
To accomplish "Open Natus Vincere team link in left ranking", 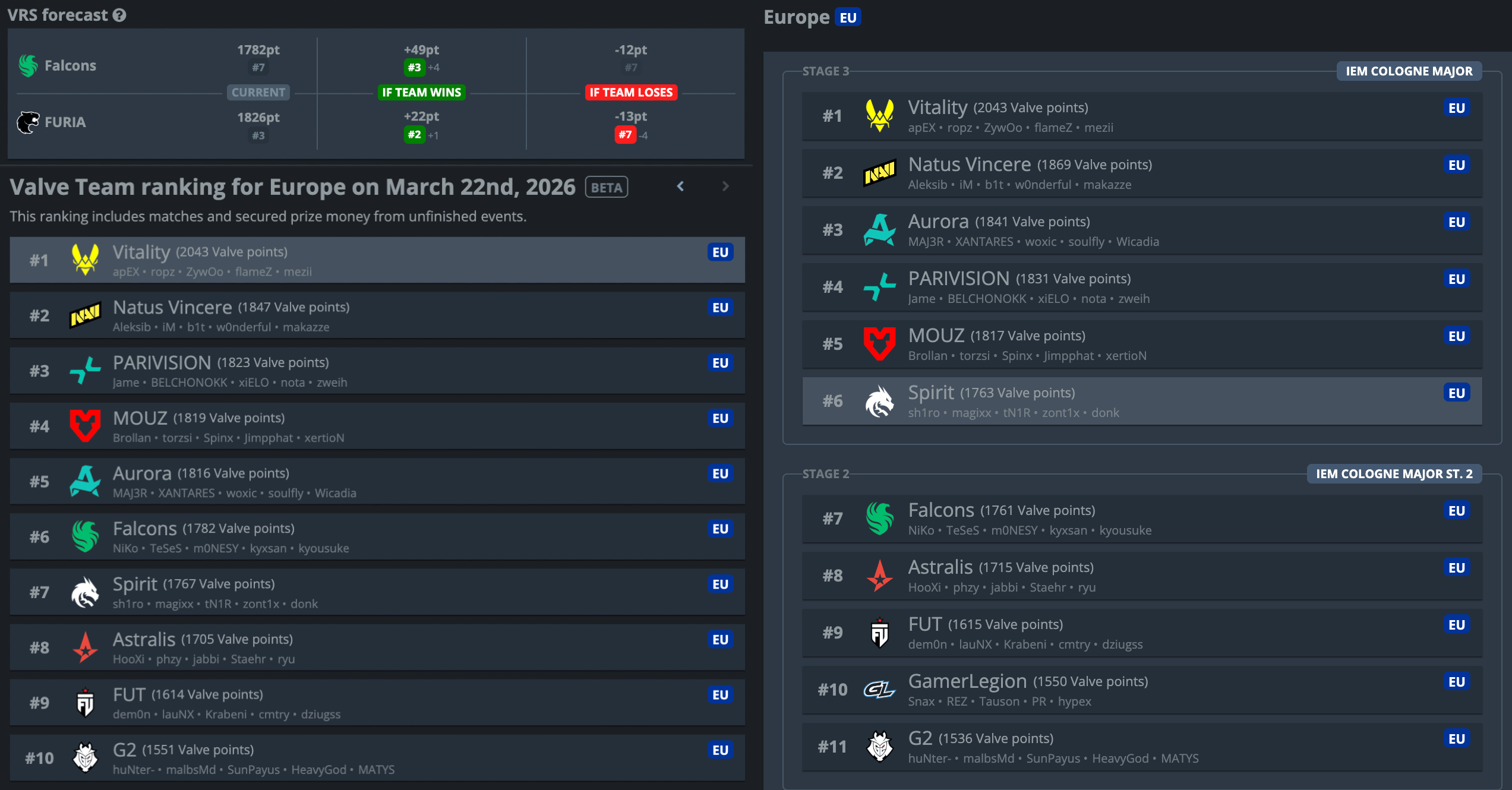I will point(172,308).
